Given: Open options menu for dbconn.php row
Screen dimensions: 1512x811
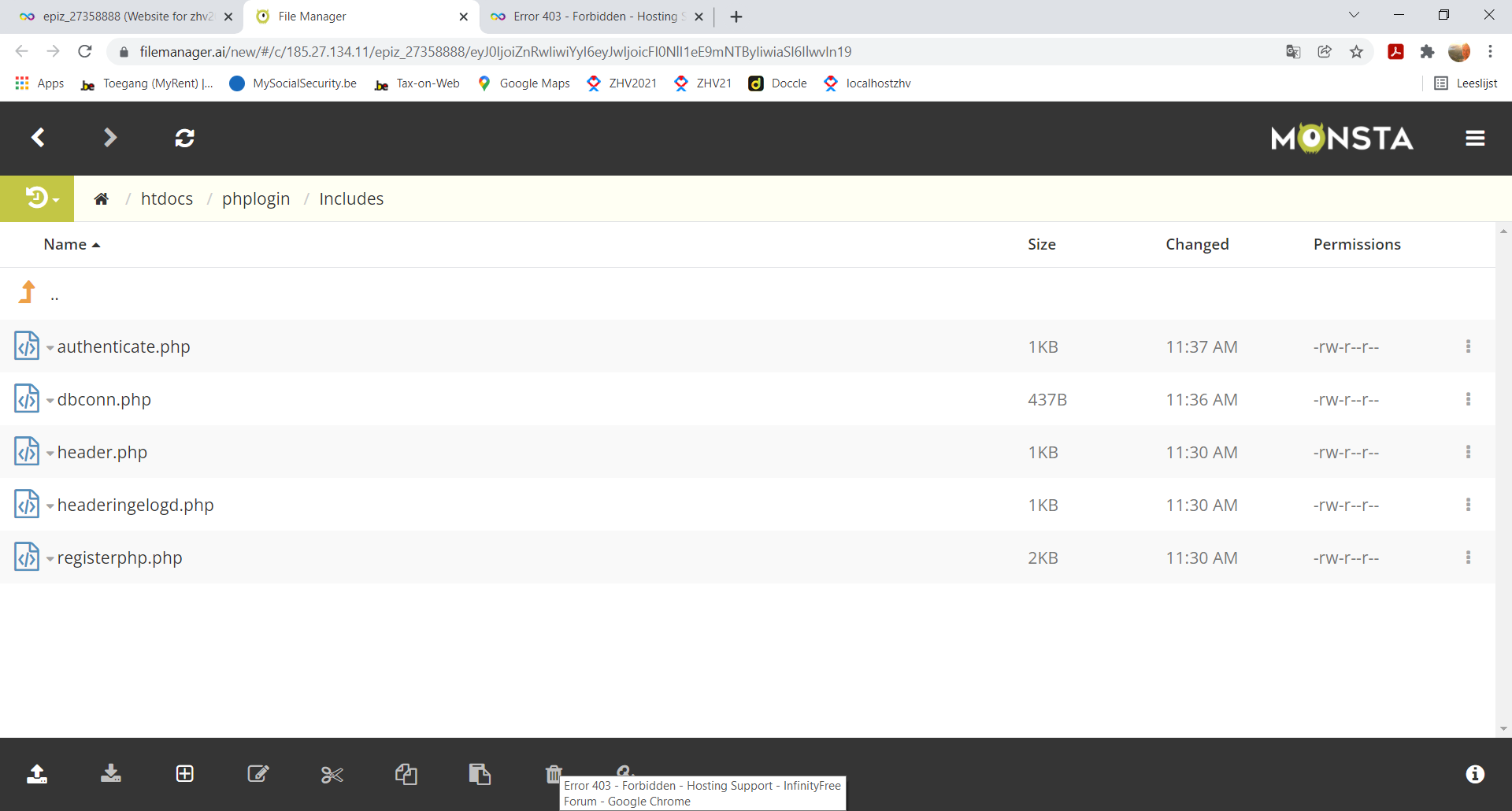Looking at the screenshot, I should [1468, 399].
